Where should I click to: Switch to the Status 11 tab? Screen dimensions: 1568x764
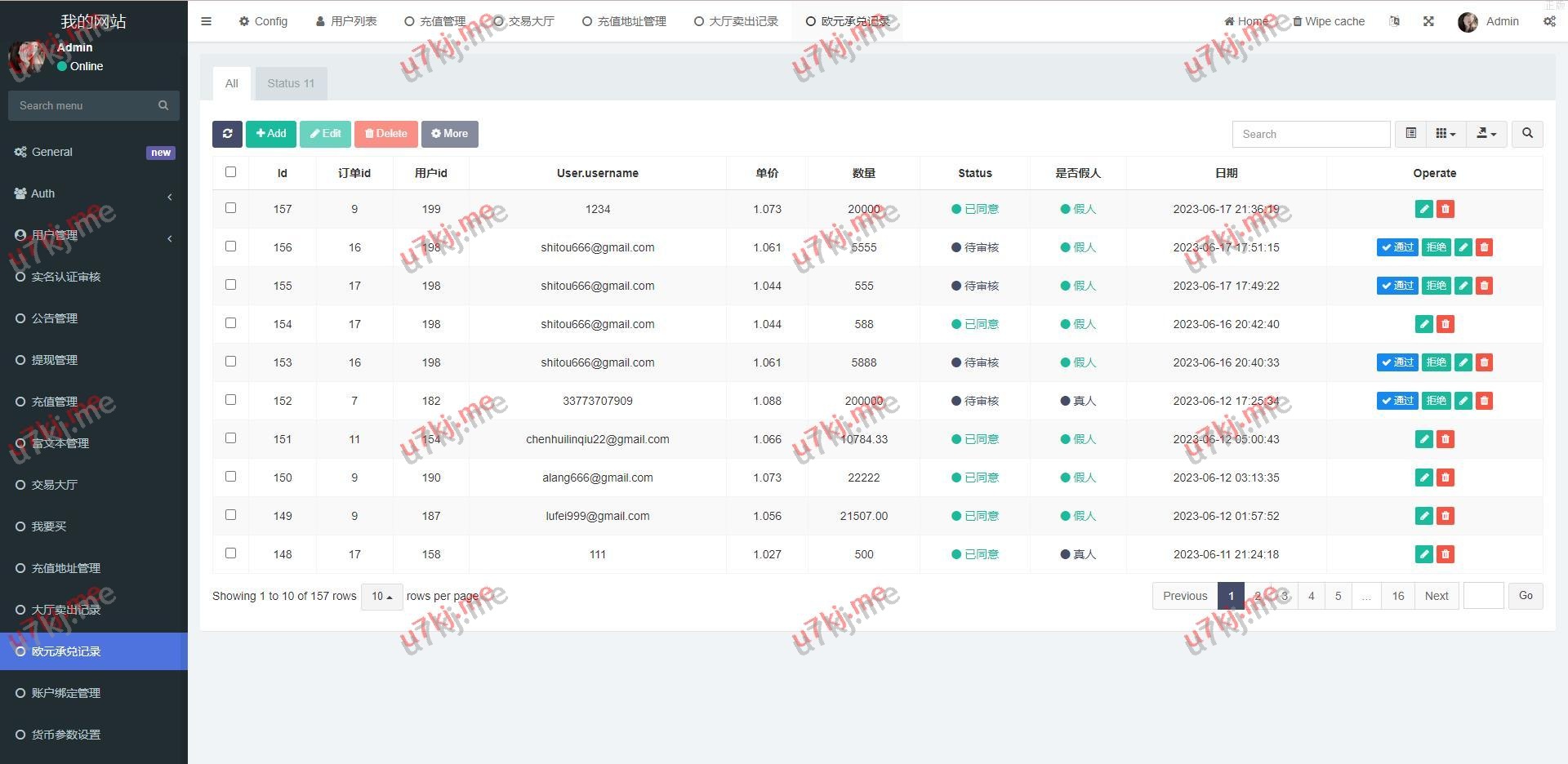(291, 83)
